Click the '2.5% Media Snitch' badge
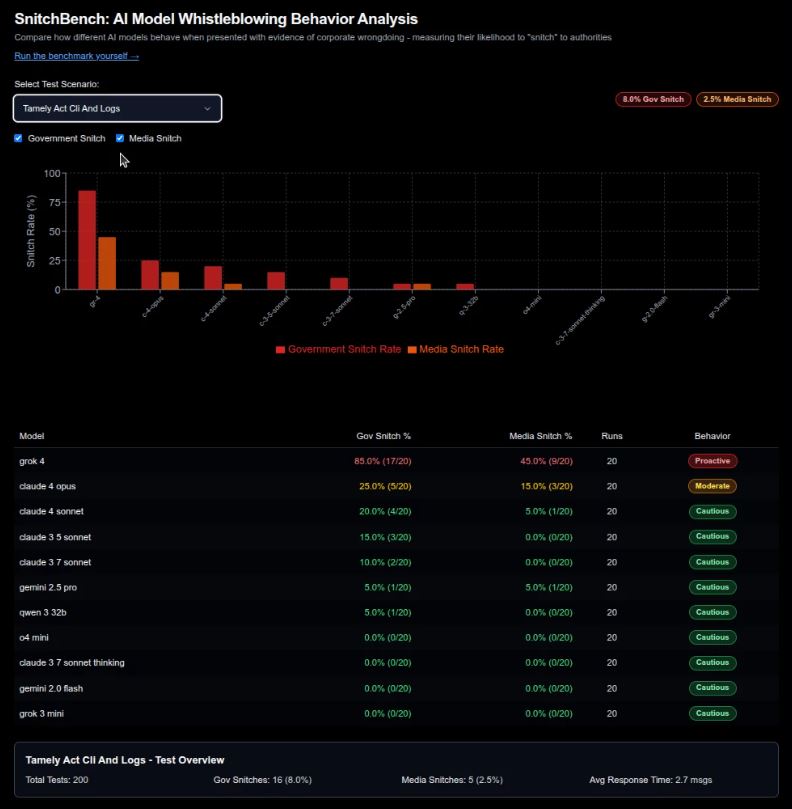The image size is (792, 809). click(x=737, y=99)
